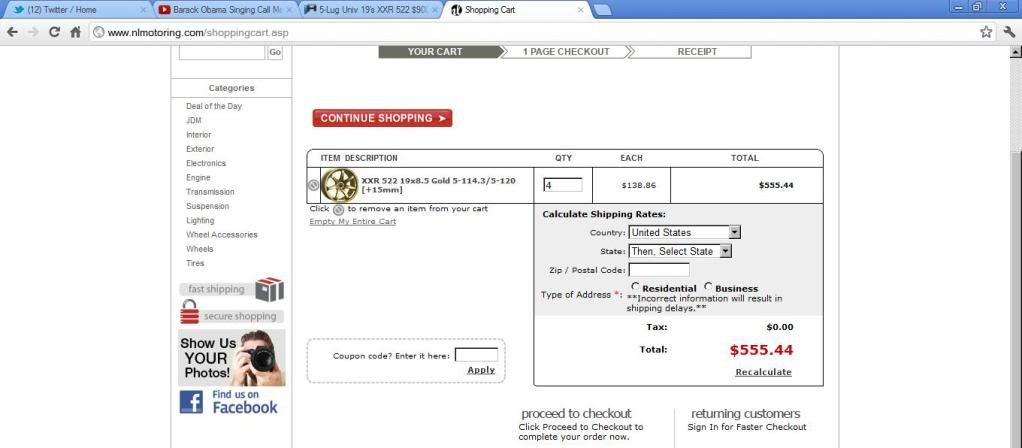Open the wrench settings menu
The height and width of the screenshot is (448, 1022).
pyautogui.click(x=1008, y=32)
